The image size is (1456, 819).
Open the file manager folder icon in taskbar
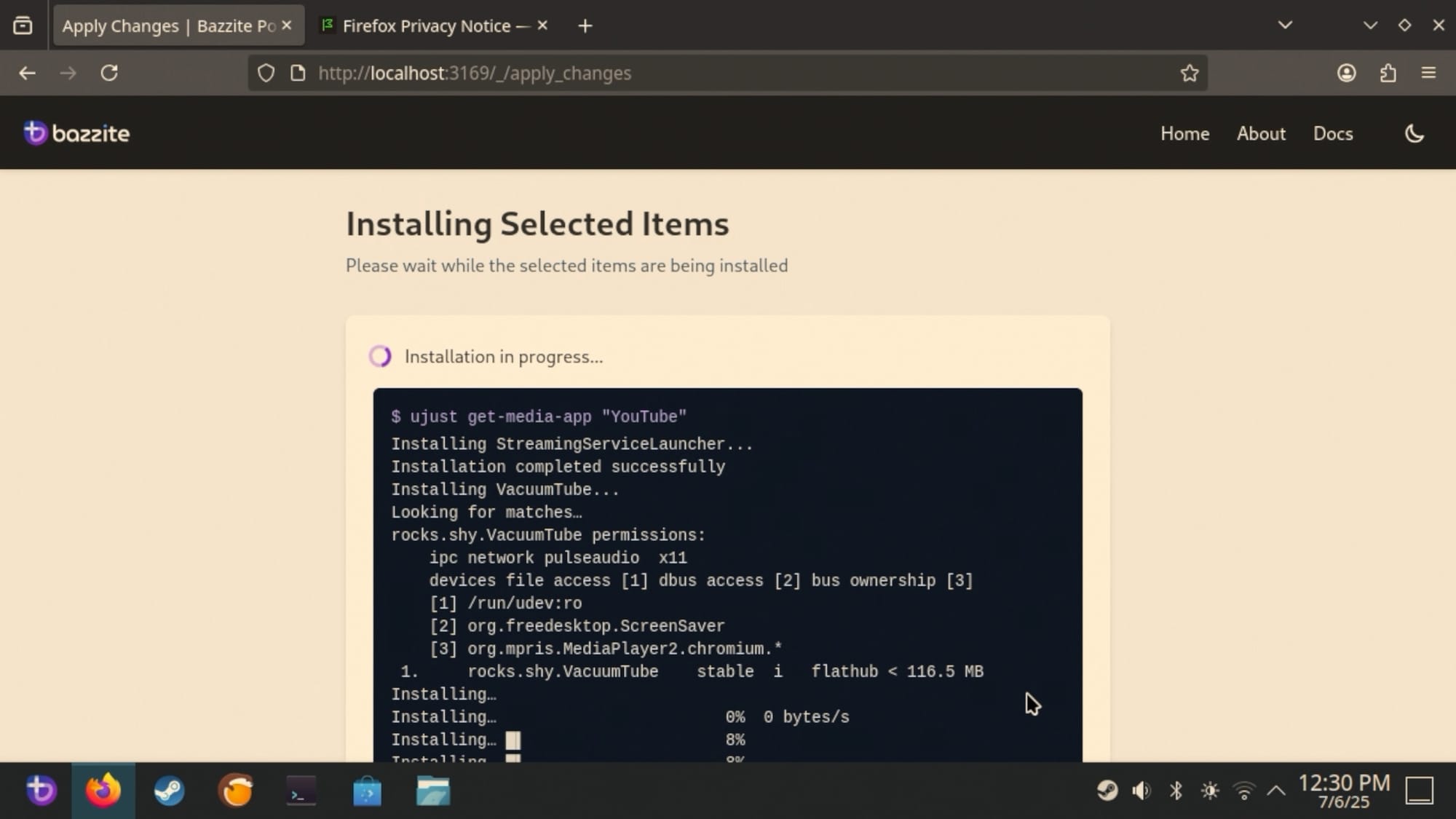pyautogui.click(x=433, y=791)
